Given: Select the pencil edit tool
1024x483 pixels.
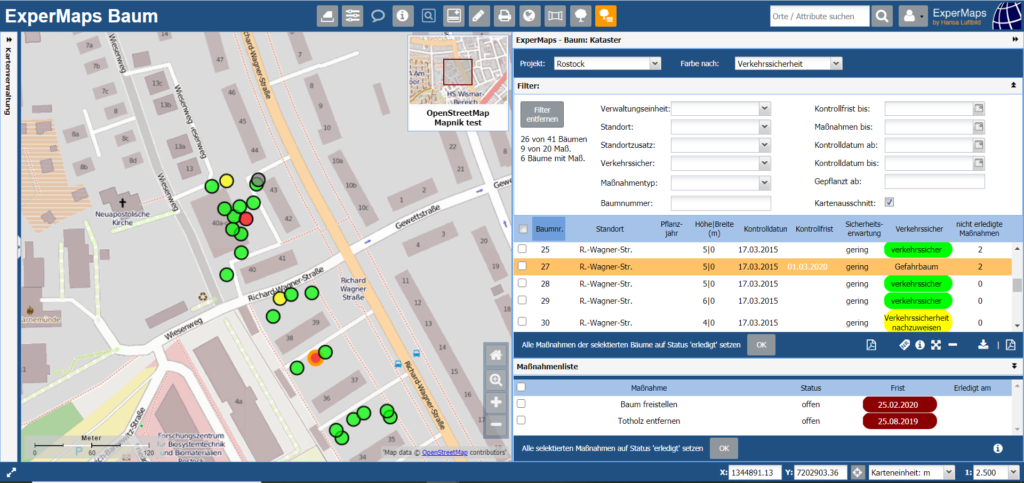Looking at the screenshot, I should 479,16.
